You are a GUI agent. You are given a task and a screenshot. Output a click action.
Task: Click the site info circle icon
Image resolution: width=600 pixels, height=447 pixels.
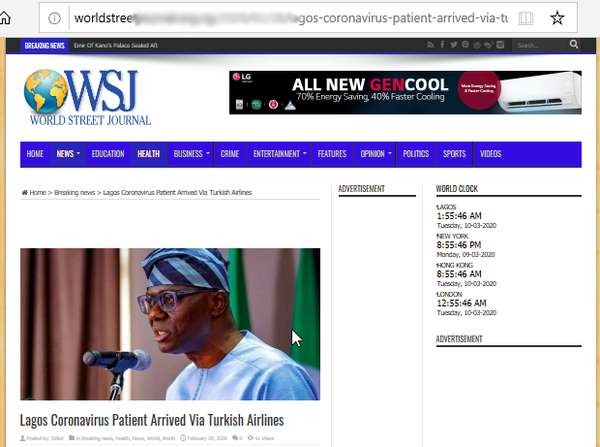click(x=54, y=18)
